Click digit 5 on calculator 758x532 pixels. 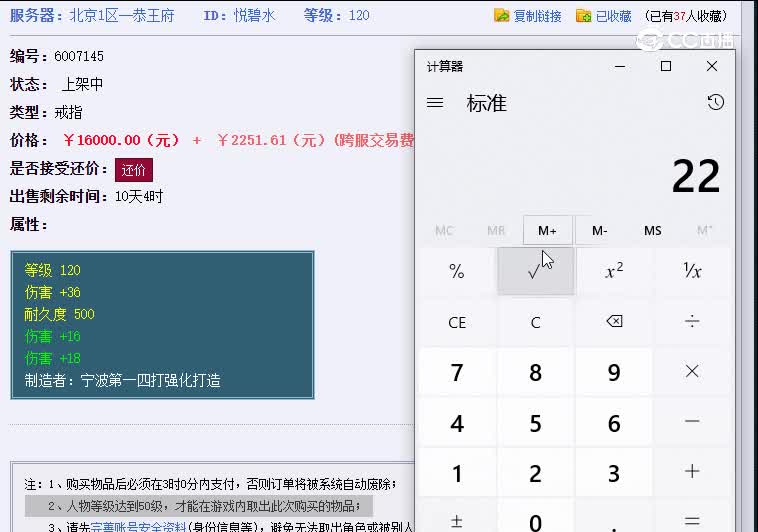pos(536,422)
